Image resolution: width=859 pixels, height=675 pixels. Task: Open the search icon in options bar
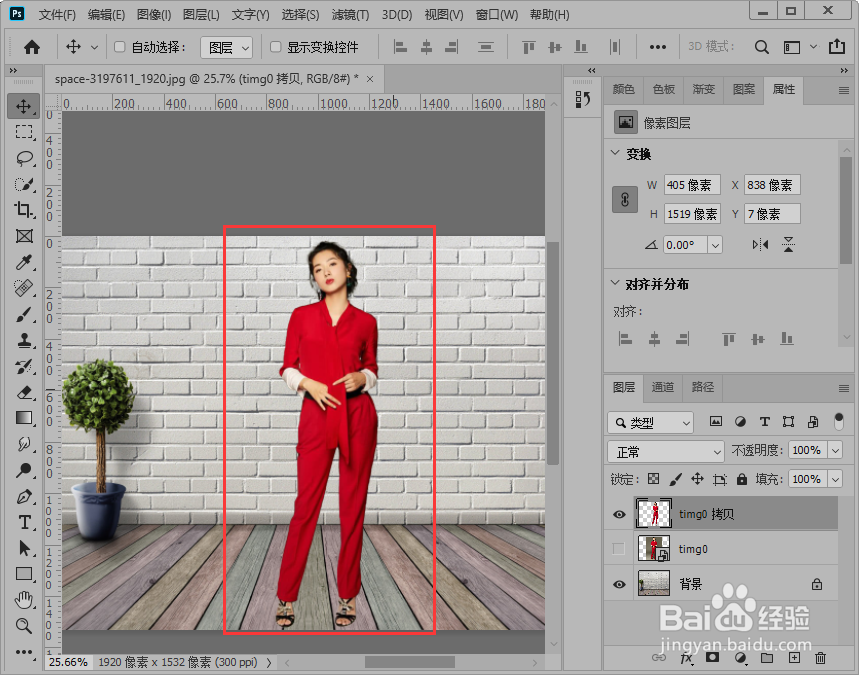[x=761, y=47]
